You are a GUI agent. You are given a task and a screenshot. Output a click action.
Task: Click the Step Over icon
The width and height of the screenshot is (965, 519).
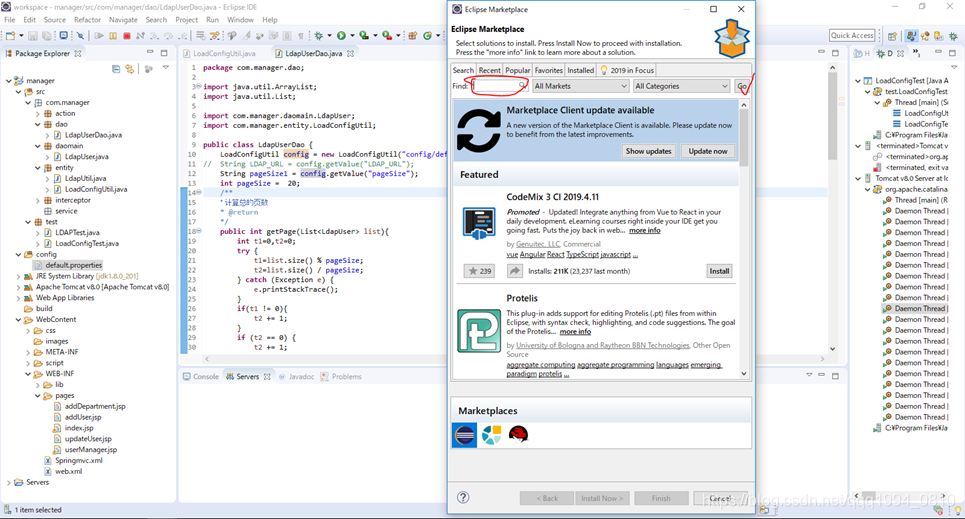click(169, 36)
